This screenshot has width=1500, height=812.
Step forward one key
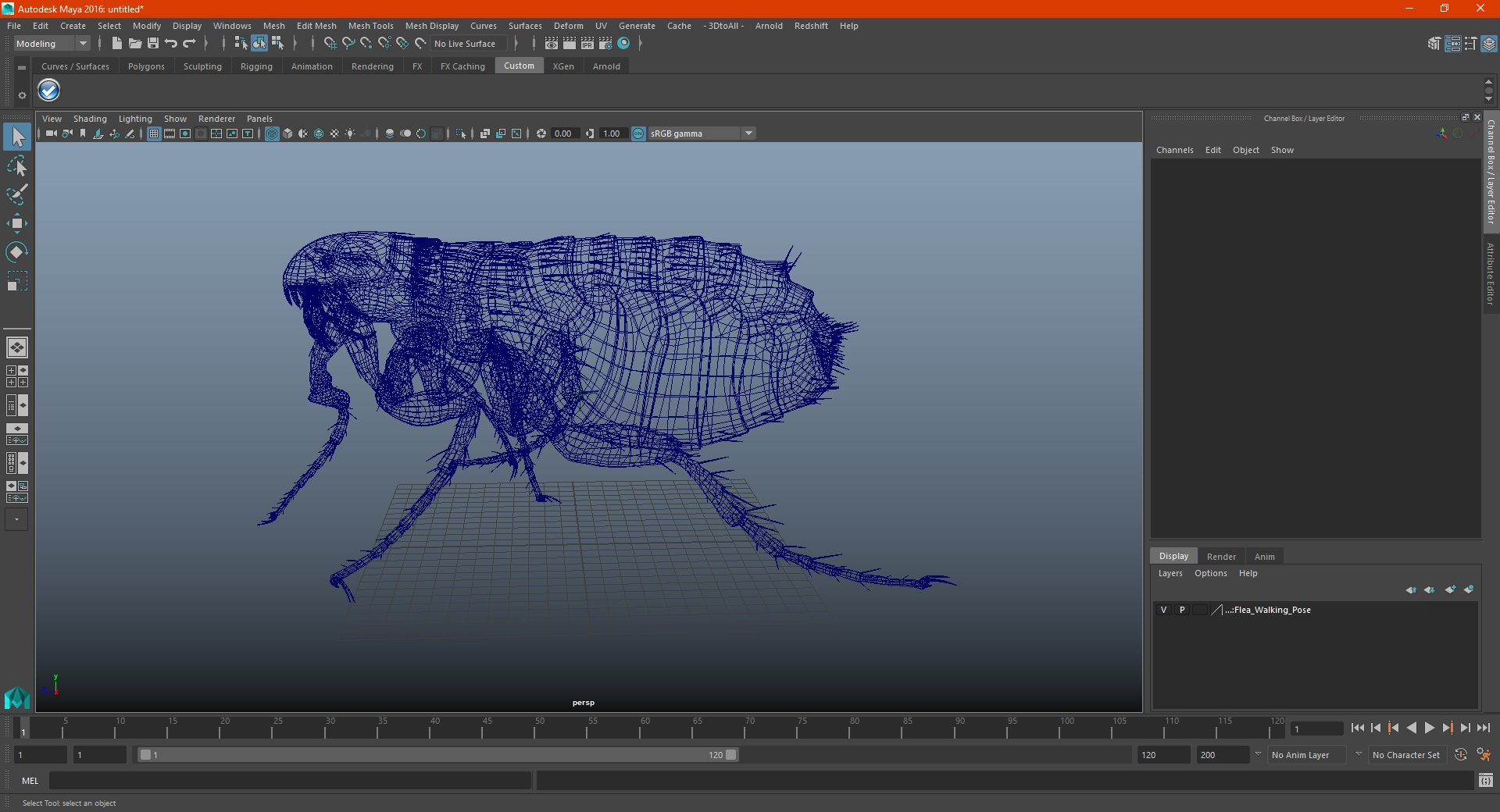tap(1448, 728)
